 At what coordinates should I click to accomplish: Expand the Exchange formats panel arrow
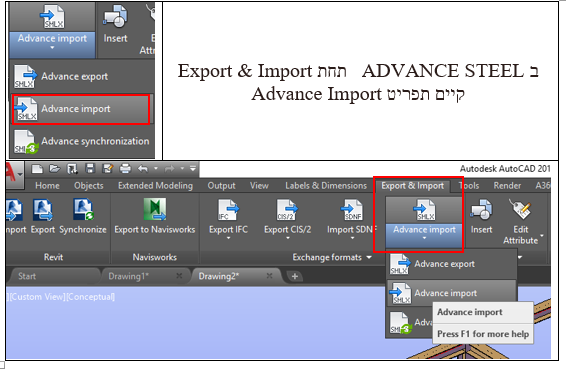point(369,257)
